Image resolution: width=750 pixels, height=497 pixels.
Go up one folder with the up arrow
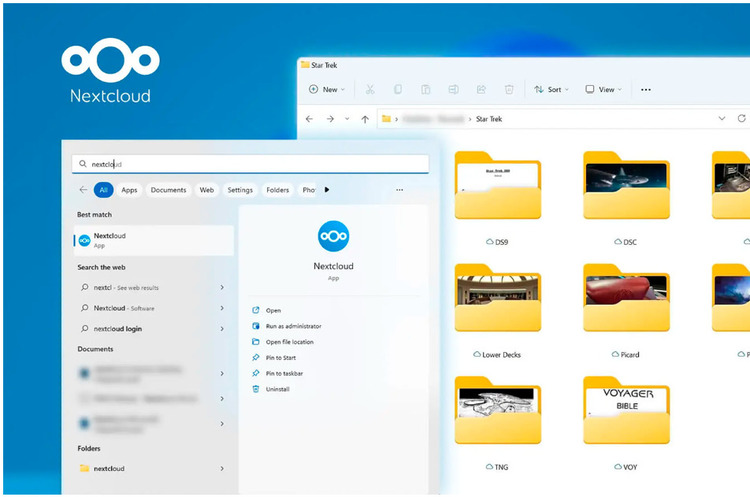pos(365,119)
